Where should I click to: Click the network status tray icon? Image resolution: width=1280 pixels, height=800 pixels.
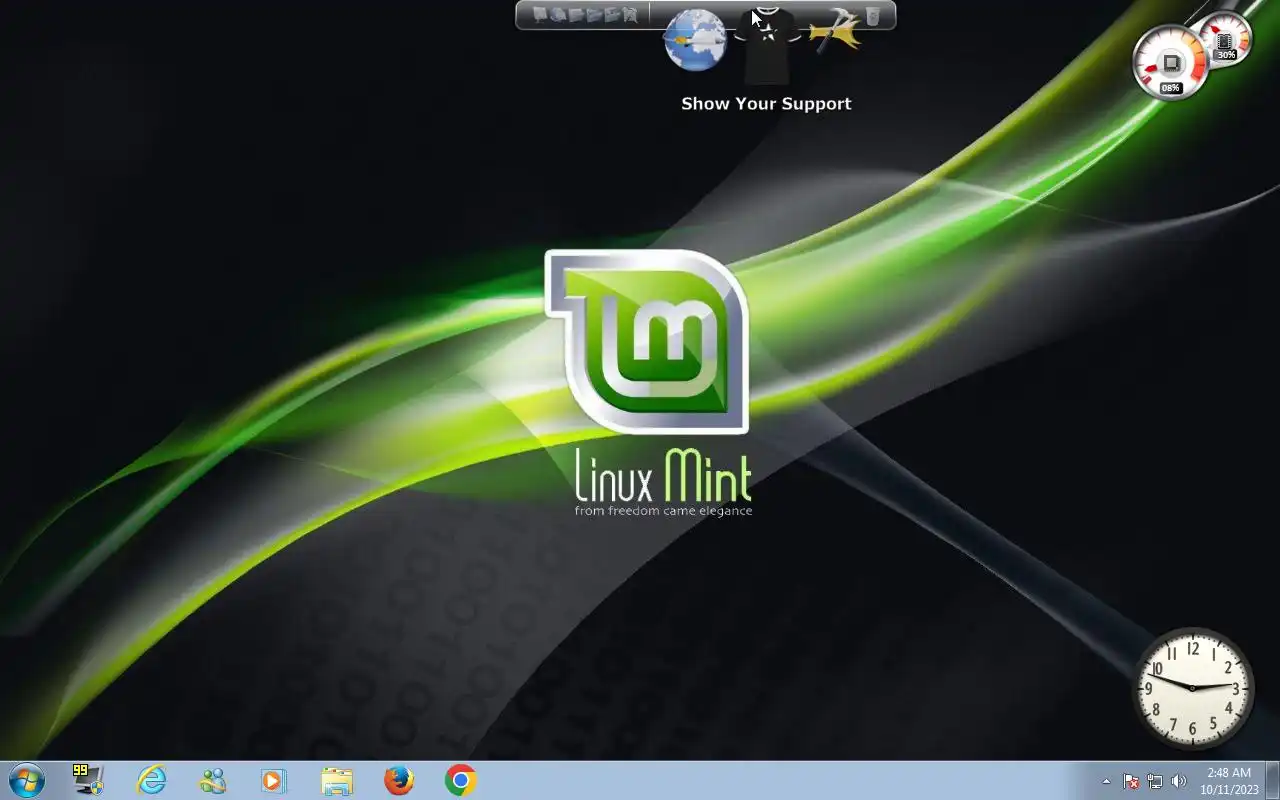(1155, 781)
